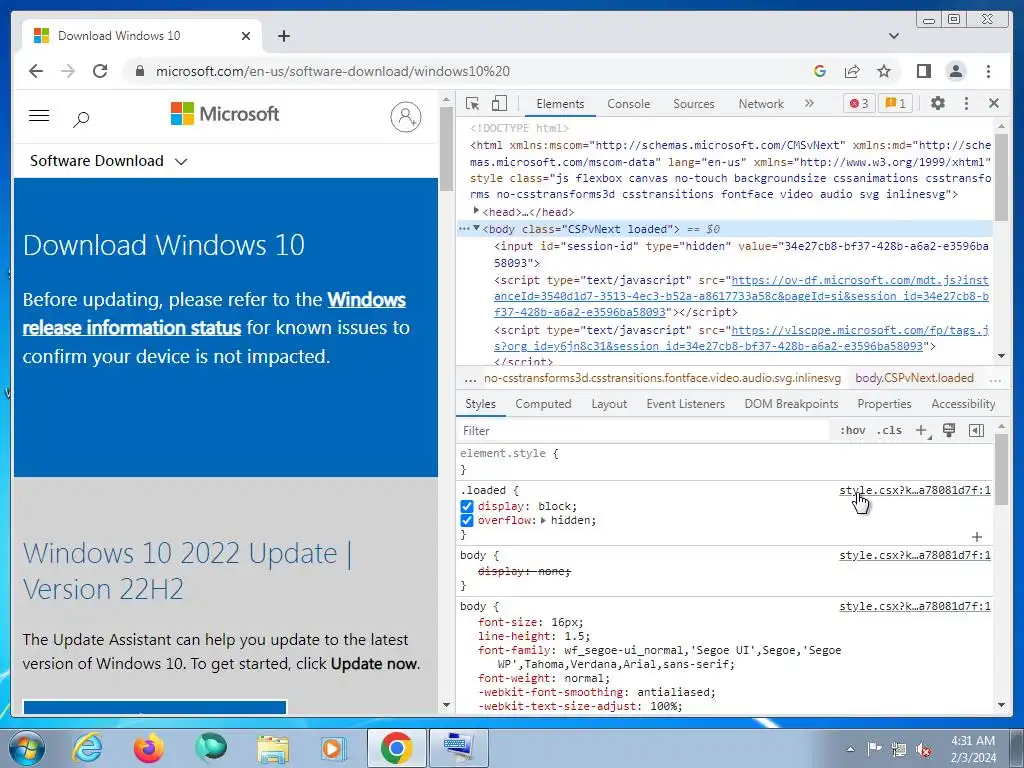Open Event Listeners pane tab
This screenshot has width=1024, height=768.
685,404
